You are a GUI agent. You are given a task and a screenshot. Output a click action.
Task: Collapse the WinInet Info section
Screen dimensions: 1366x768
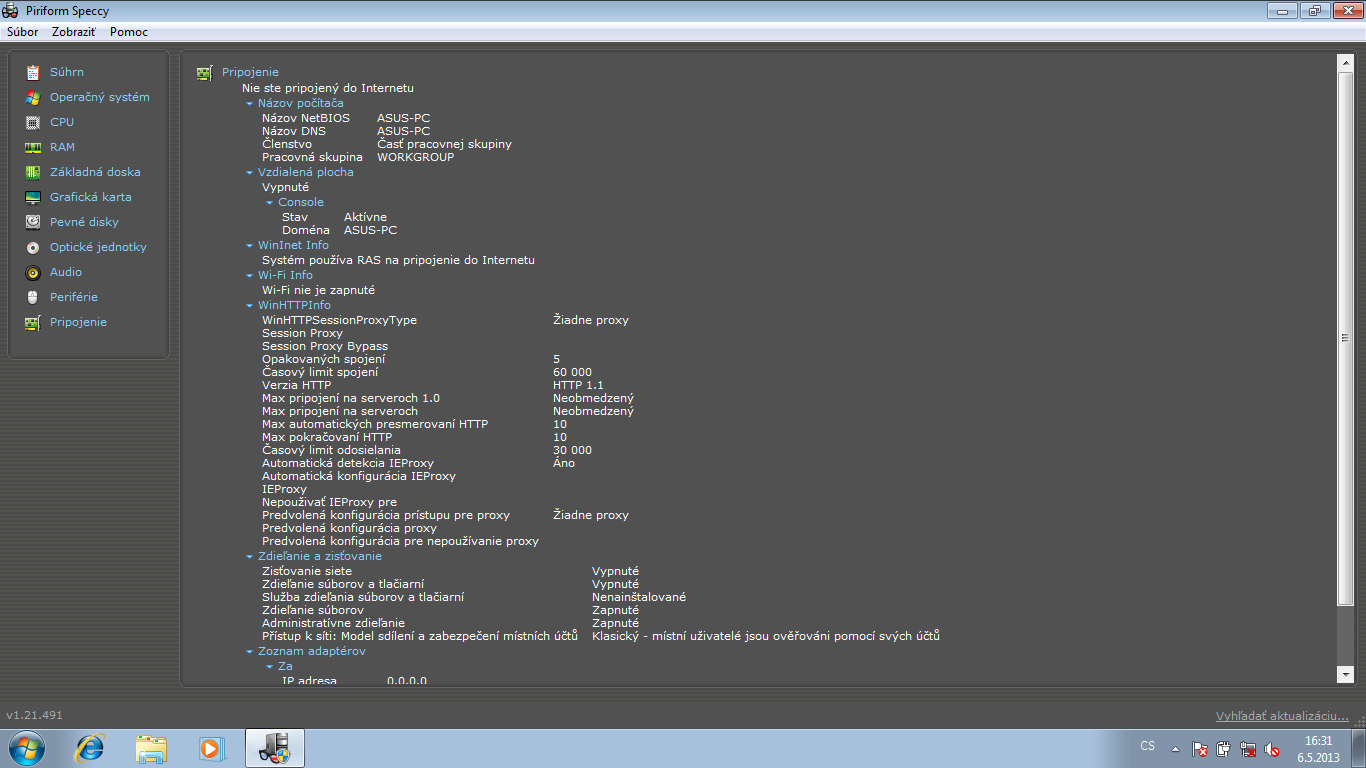tap(250, 245)
